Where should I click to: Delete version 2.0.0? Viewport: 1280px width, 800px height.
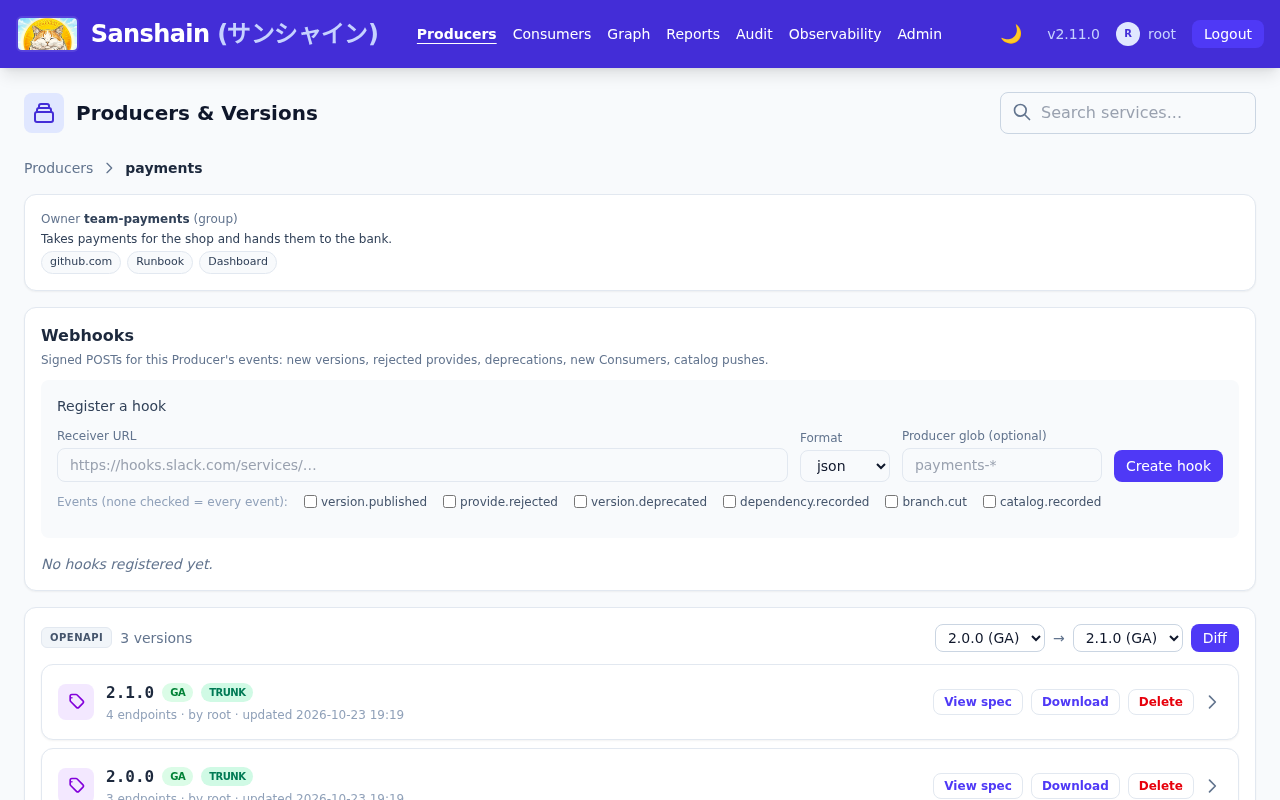(1161, 786)
